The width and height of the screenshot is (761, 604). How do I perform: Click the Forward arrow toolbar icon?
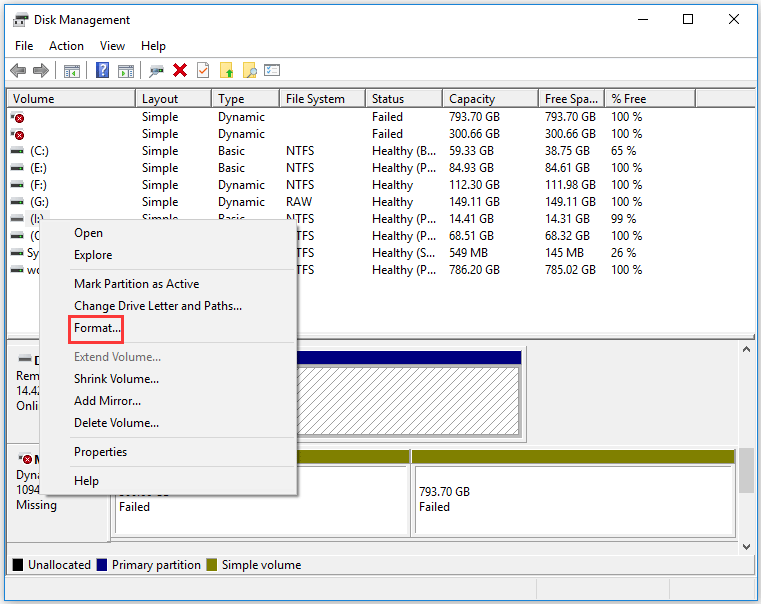point(41,71)
